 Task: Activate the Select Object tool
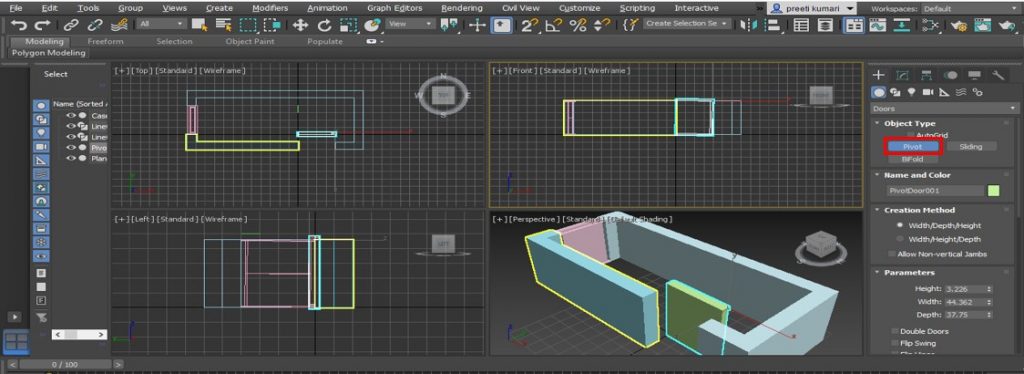click(x=200, y=25)
